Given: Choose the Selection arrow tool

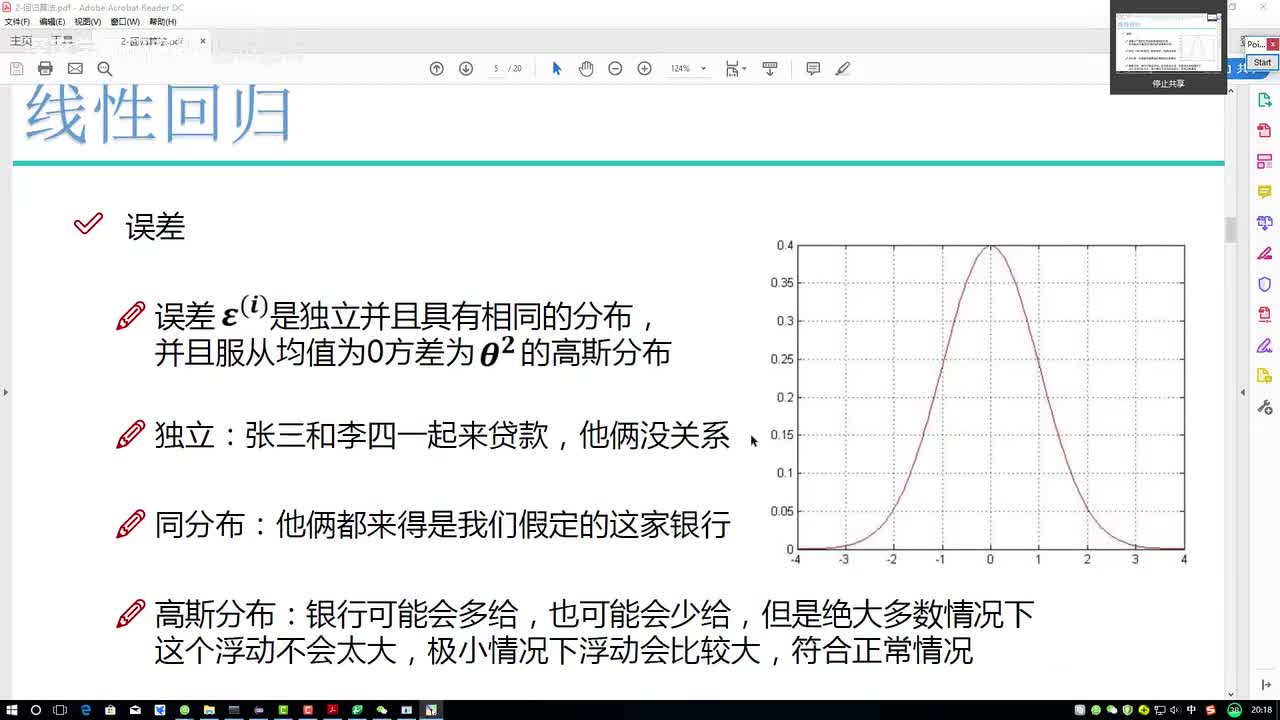Looking at the screenshot, I should (x=557, y=68).
